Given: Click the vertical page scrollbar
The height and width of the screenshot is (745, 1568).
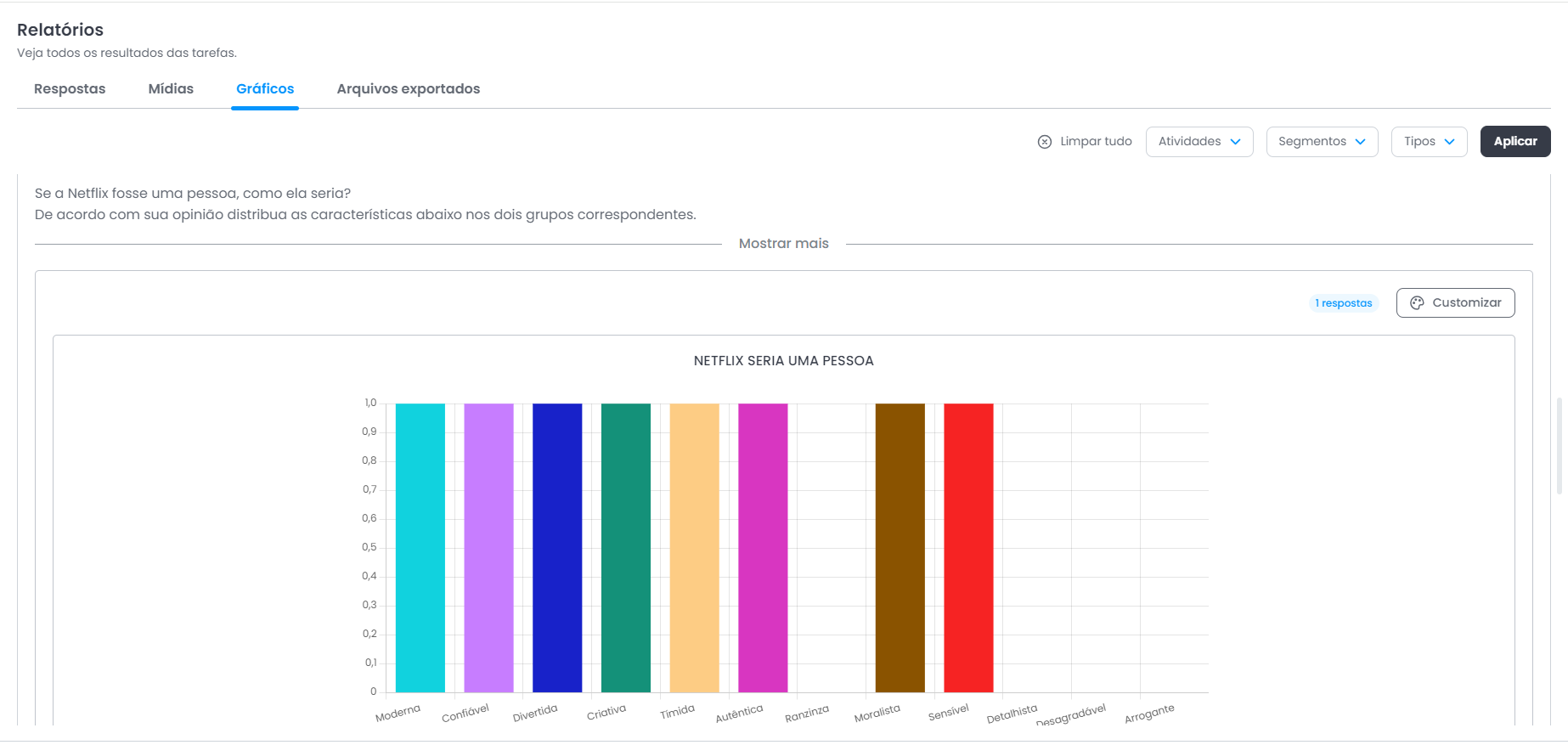Looking at the screenshot, I should [x=1559, y=445].
